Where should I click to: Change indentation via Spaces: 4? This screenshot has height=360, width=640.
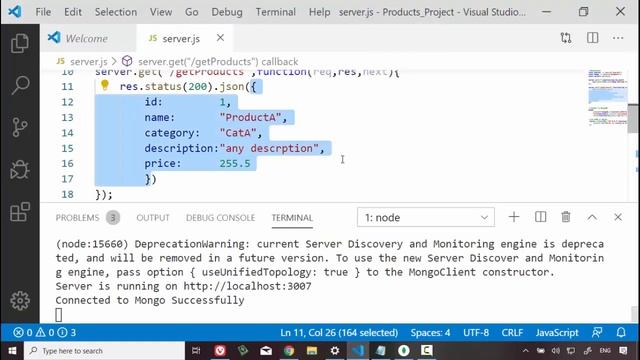(x=430, y=333)
